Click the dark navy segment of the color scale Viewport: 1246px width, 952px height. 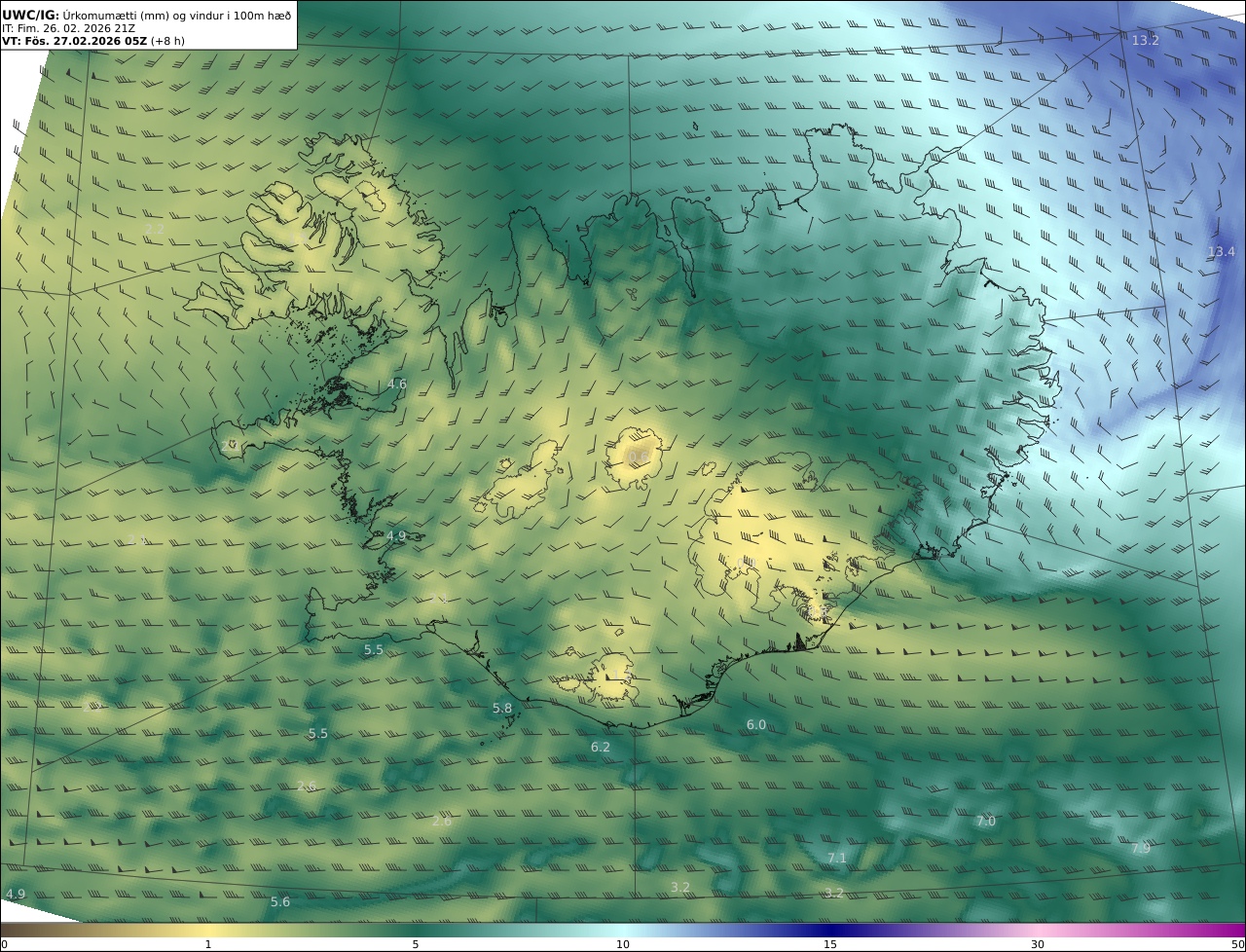point(830,930)
